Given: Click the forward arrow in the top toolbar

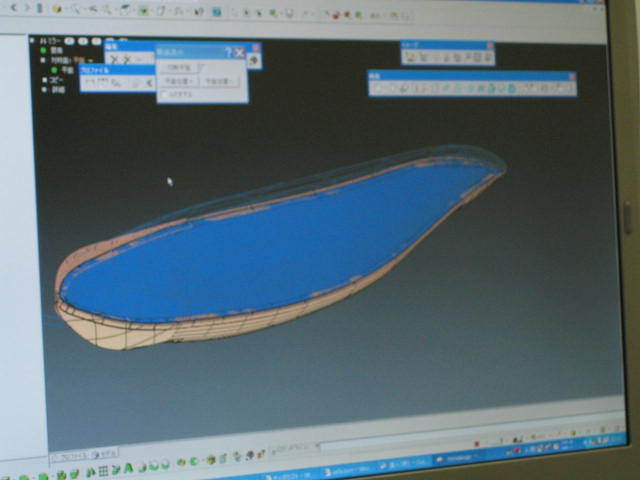Looking at the screenshot, I should point(27,8).
